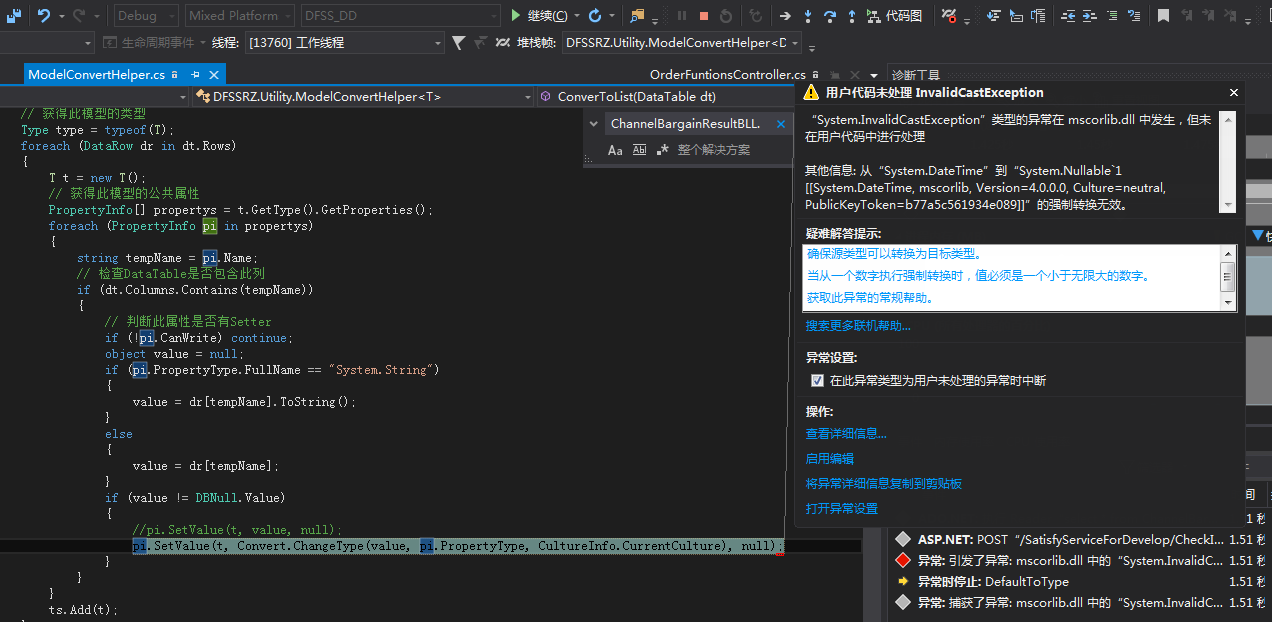
Task: Open the Mixed Platform dropdown
Action: point(240,15)
